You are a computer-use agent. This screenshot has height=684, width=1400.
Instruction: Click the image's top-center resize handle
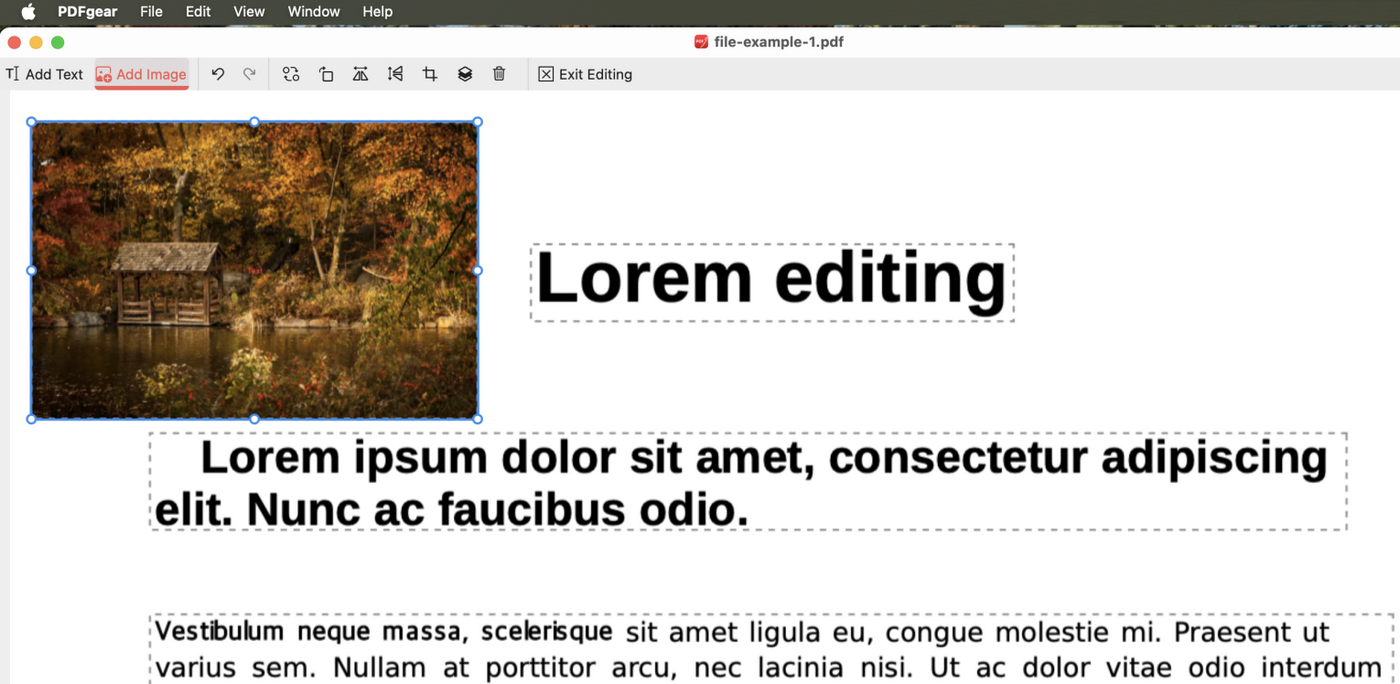point(254,122)
